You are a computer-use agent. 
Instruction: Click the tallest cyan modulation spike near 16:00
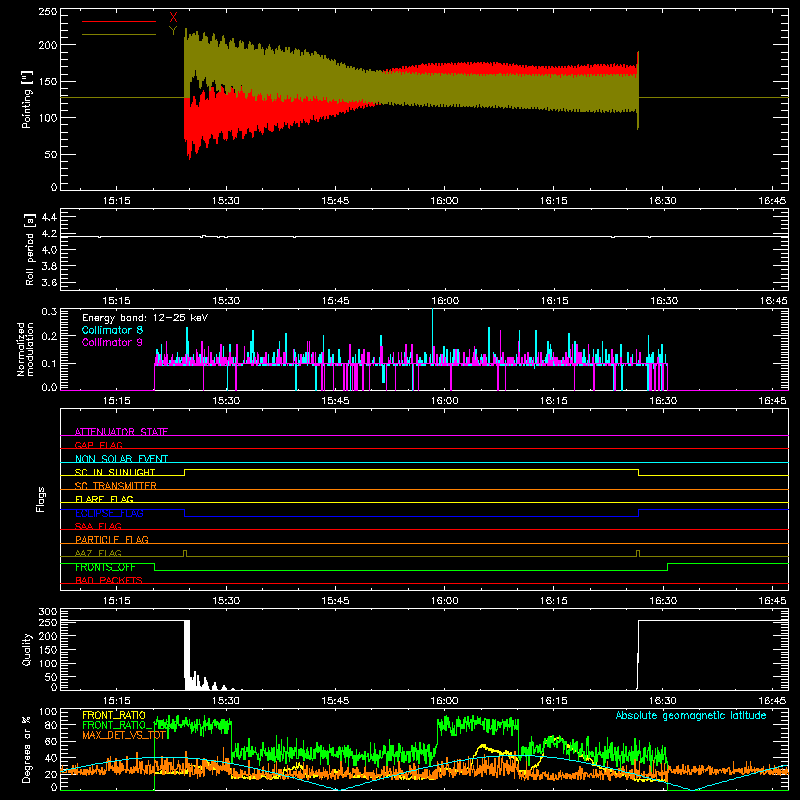tap(433, 336)
